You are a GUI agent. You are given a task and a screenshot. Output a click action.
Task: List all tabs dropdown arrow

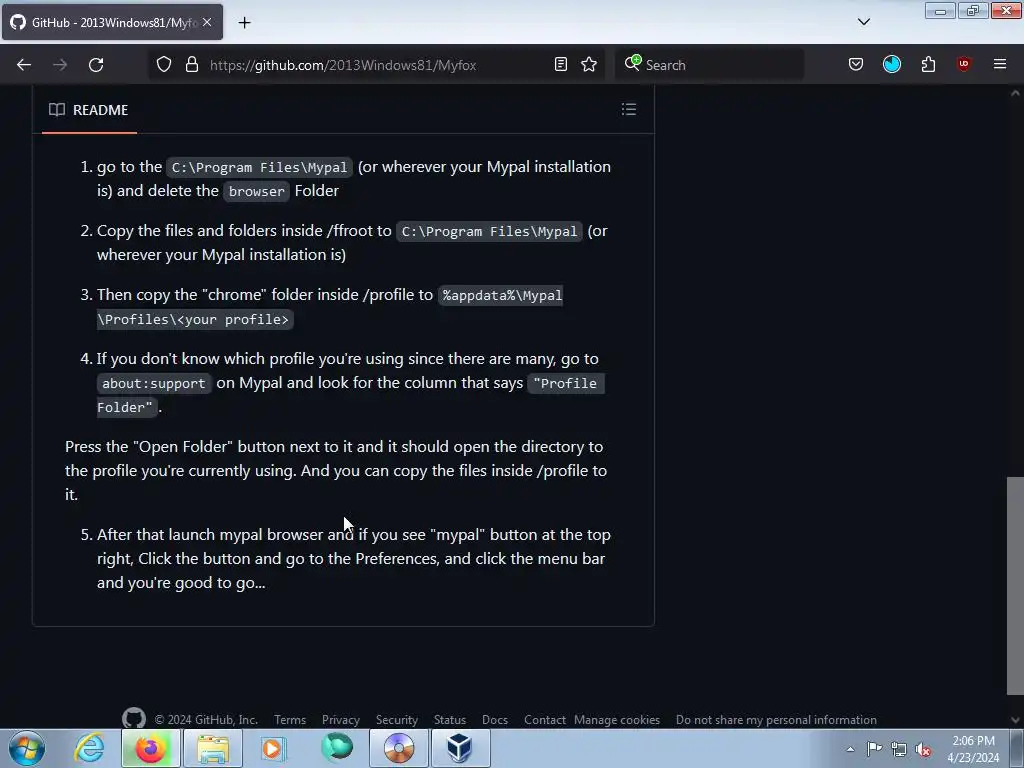click(863, 22)
